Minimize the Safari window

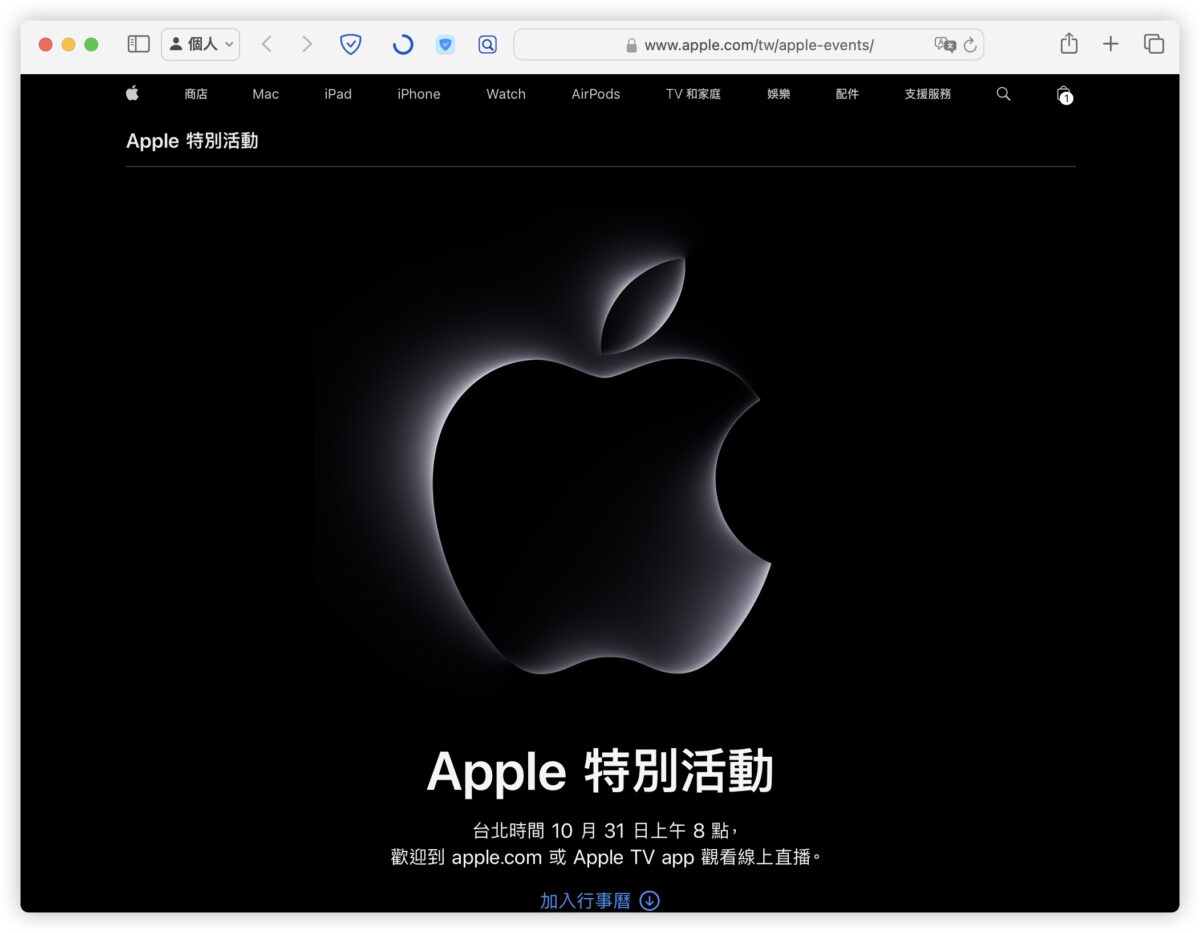(68, 44)
